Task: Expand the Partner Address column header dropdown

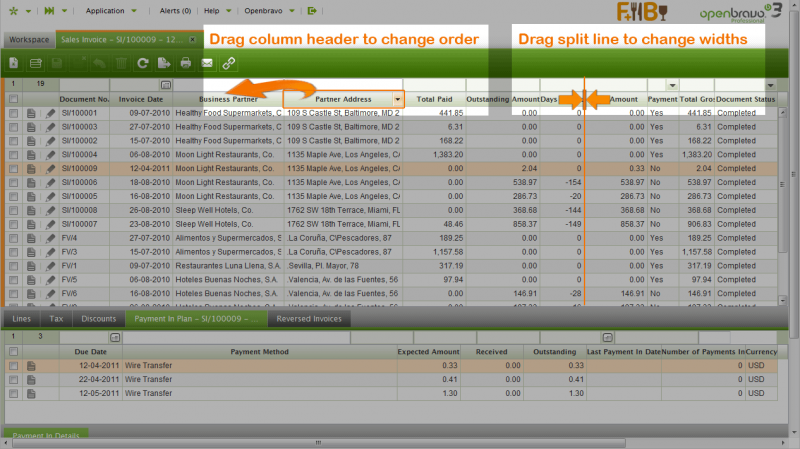Action: coord(398,100)
